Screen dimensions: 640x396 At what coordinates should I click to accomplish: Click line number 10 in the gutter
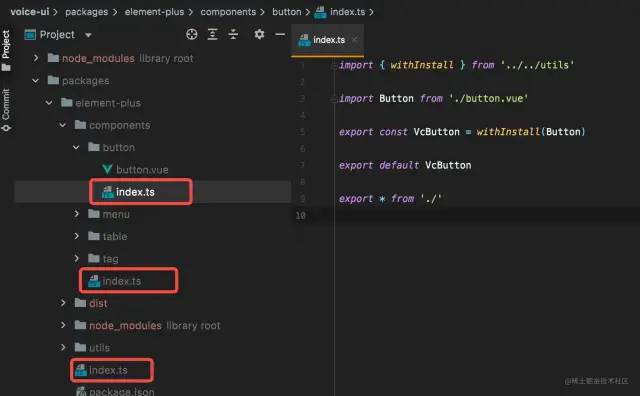[x=301, y=215]
